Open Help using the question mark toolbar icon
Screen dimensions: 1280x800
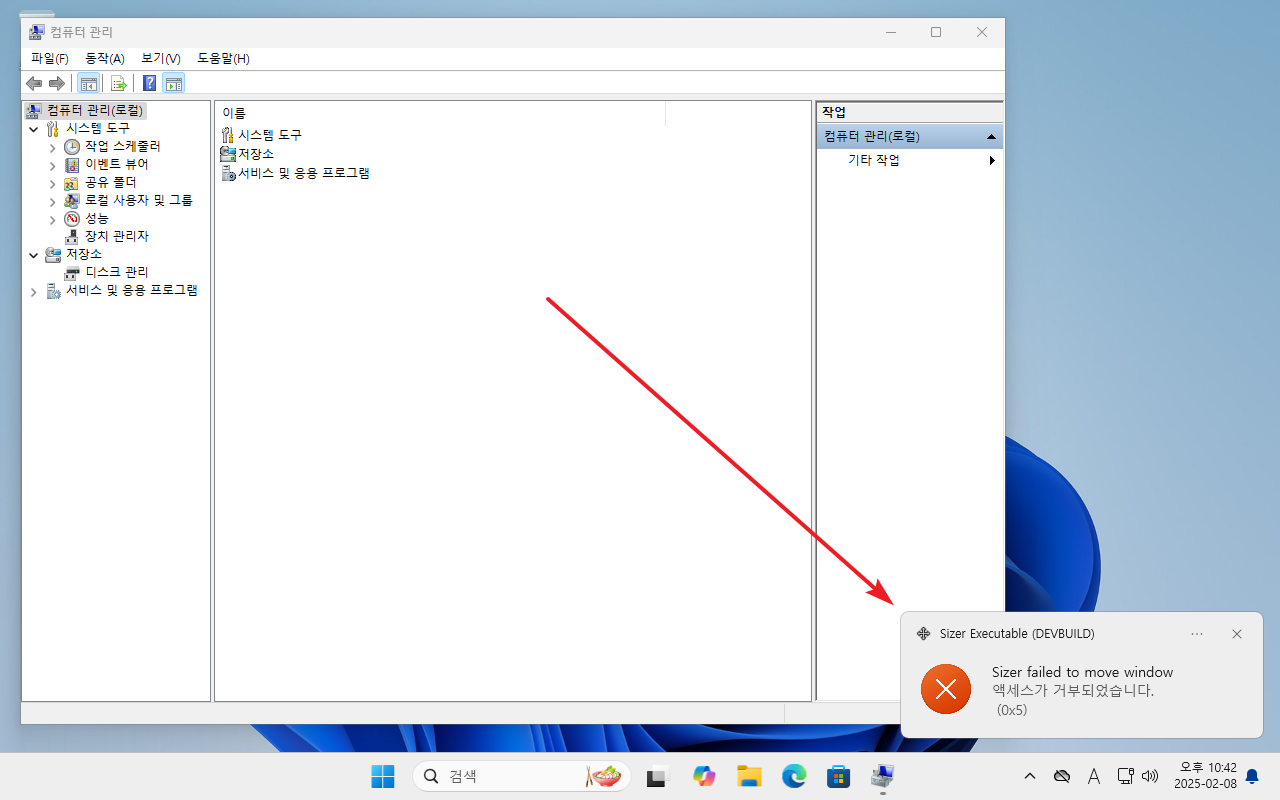[149, 83]
